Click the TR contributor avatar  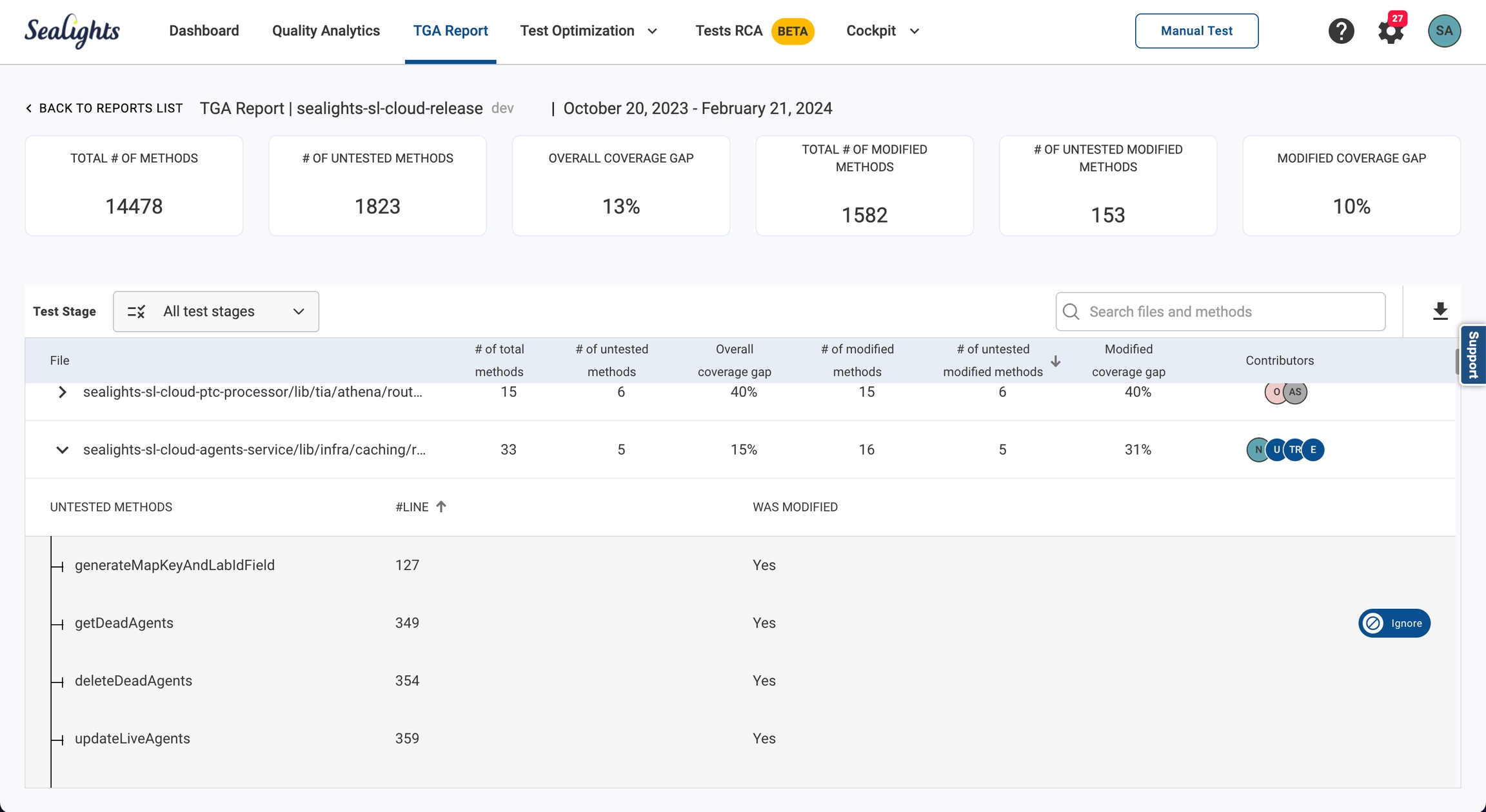1295,450
